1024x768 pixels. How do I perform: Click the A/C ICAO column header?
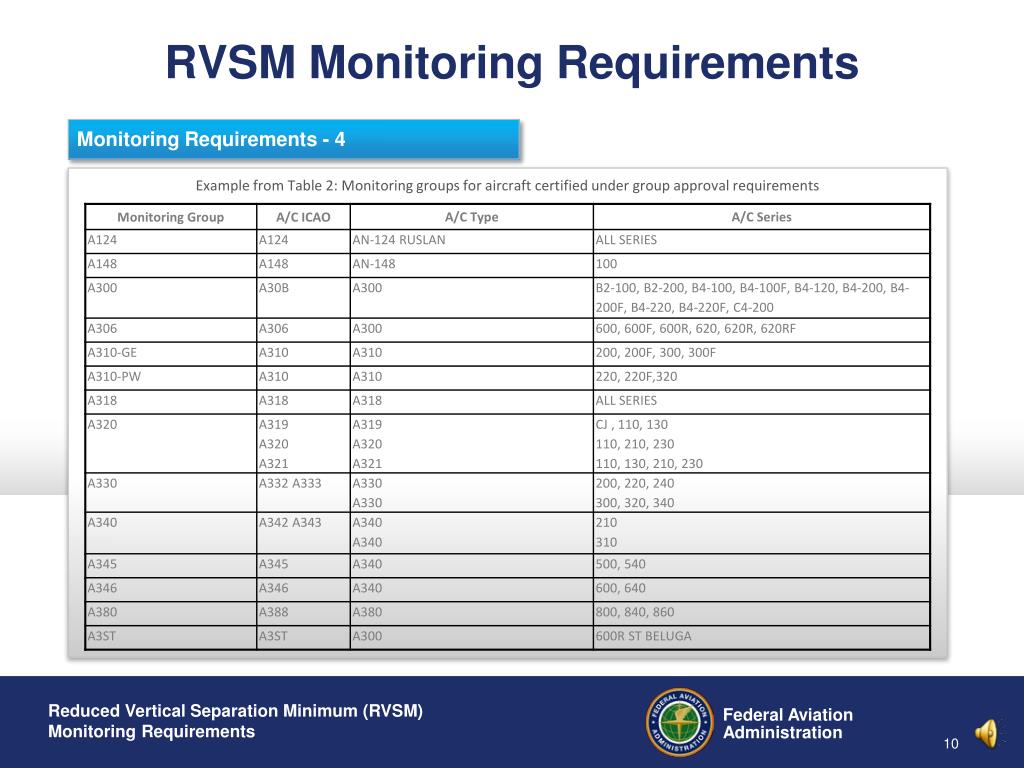(303, 217)
